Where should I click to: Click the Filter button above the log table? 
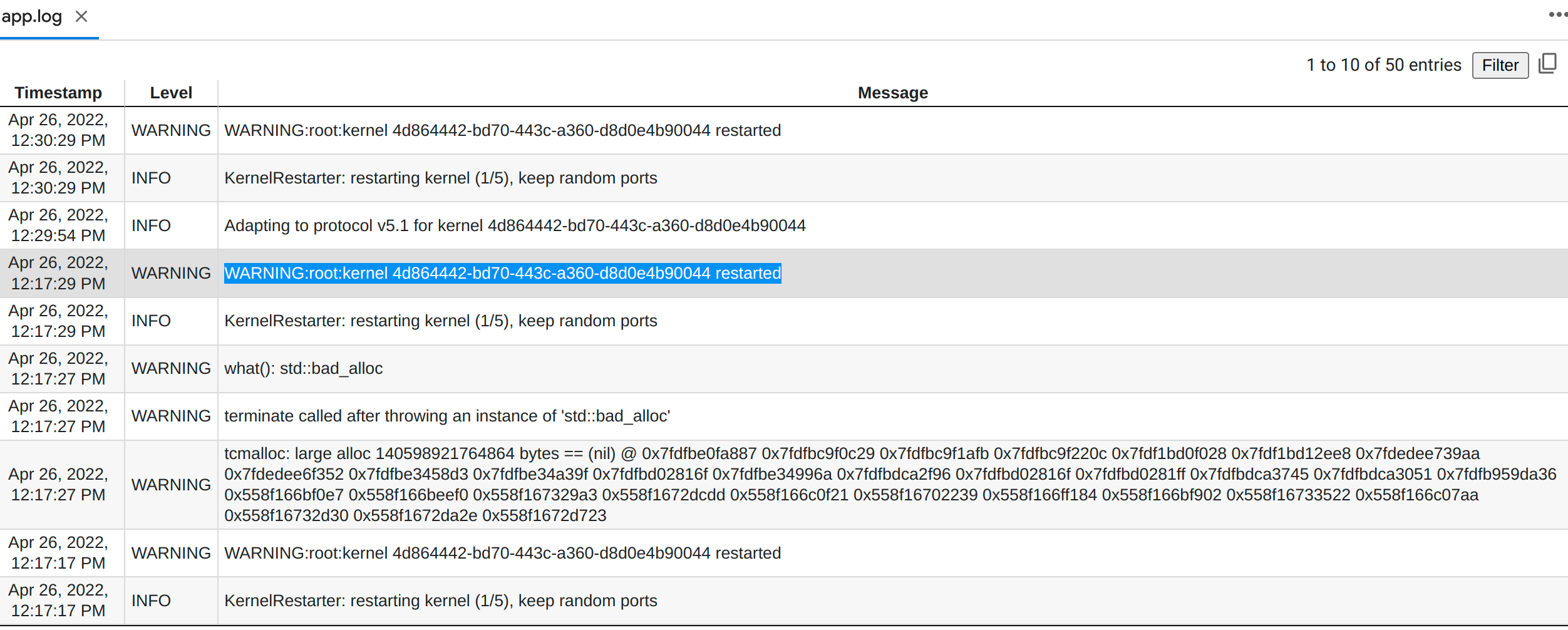tap(1500, 65)
